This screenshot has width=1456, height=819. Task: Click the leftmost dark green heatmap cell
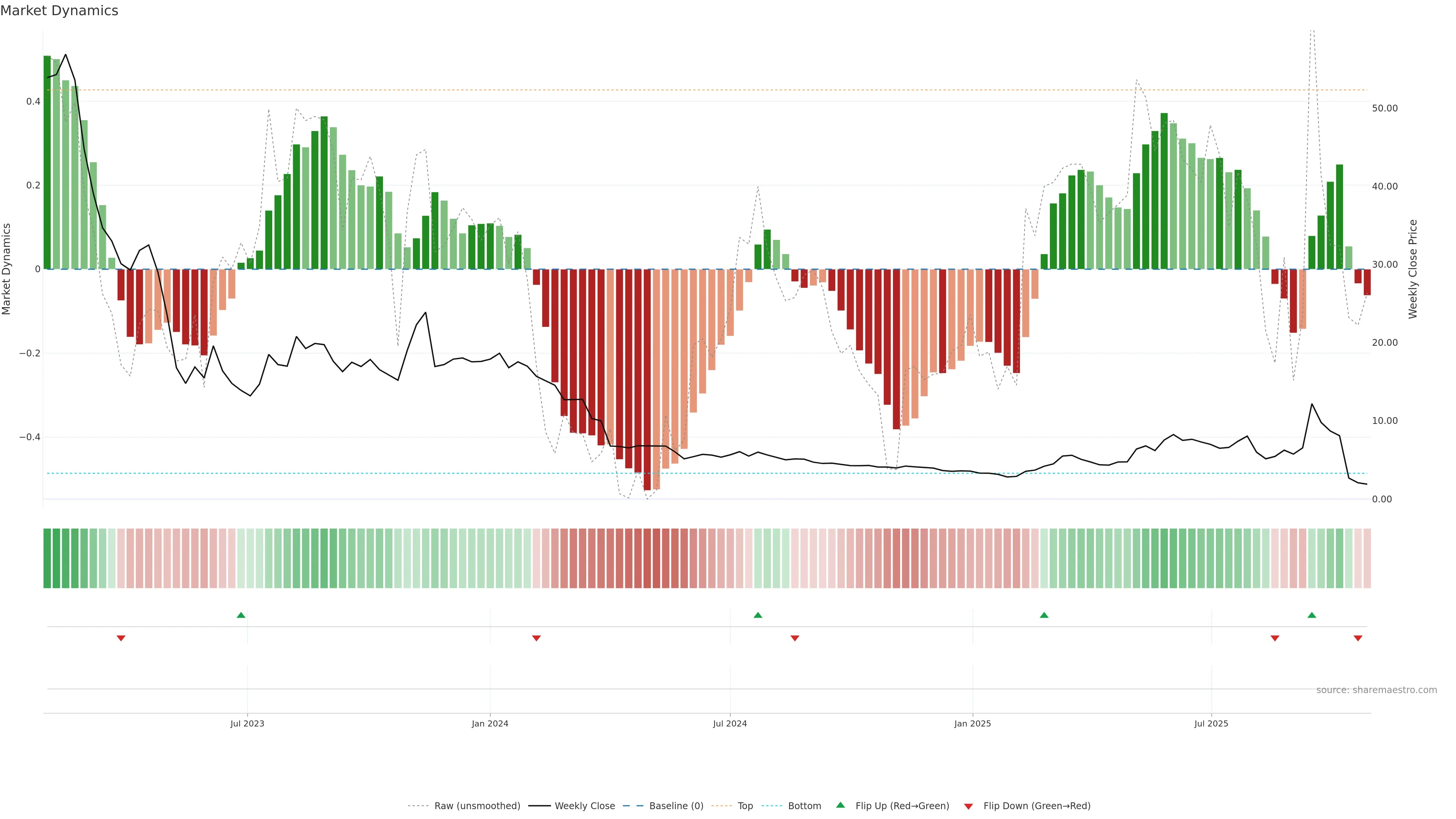(x=47, y=559)
